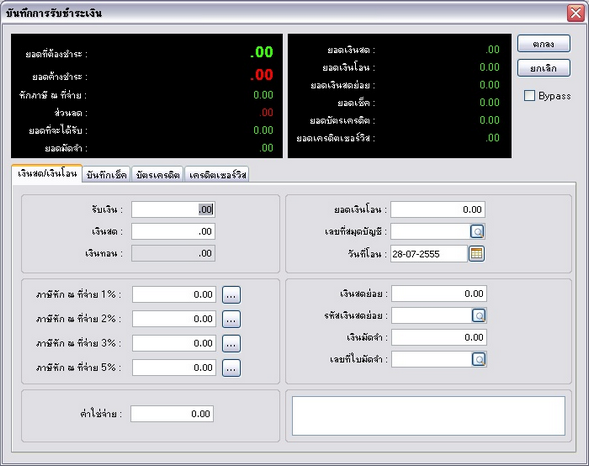This screenshot has width=589, height=466.
Task: Click the ยอดเงินโอน amount field
Action: click(x=438, y=210)
